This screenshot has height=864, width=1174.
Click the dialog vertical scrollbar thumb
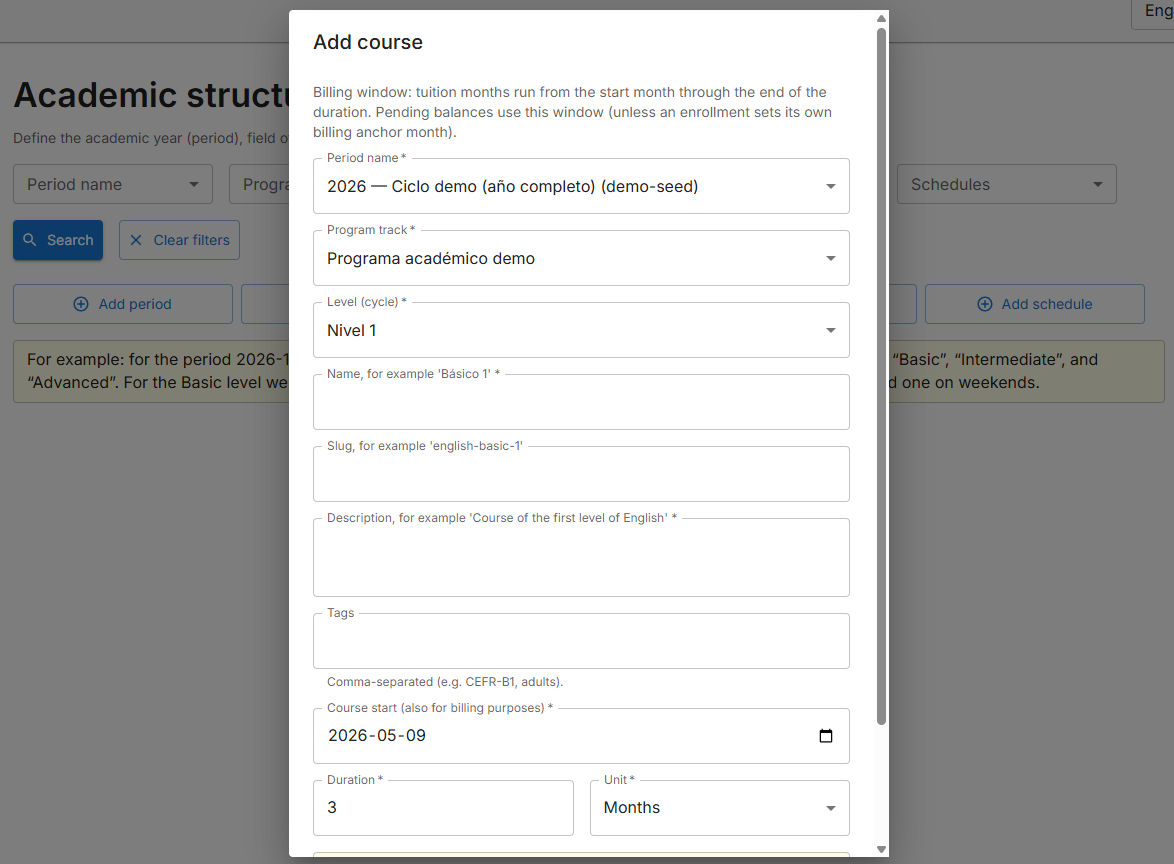pos(881,376)
